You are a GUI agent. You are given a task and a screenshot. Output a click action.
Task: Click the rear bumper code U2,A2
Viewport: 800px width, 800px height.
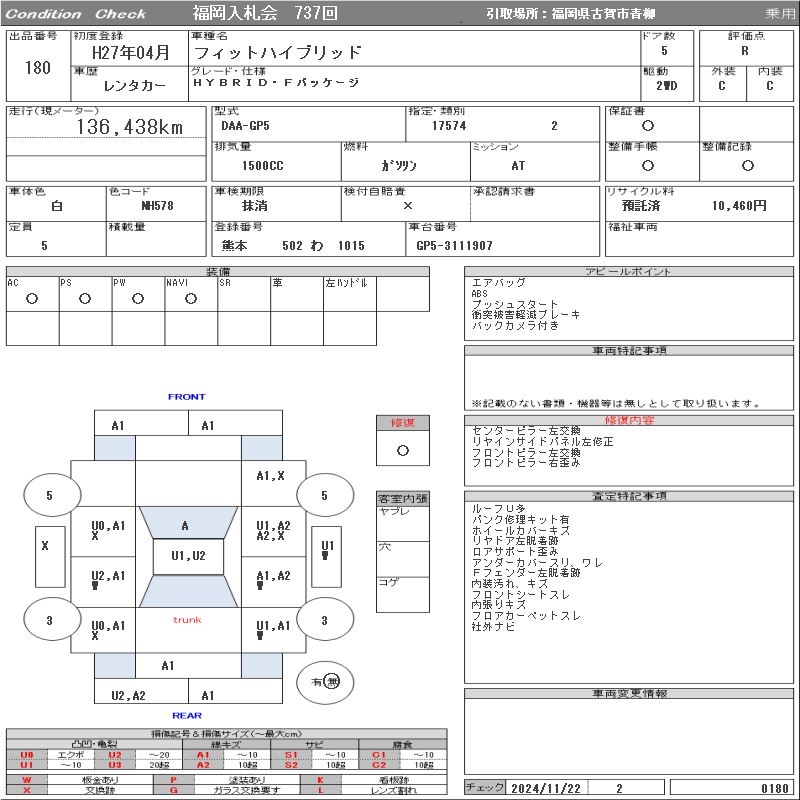(129, 695)
